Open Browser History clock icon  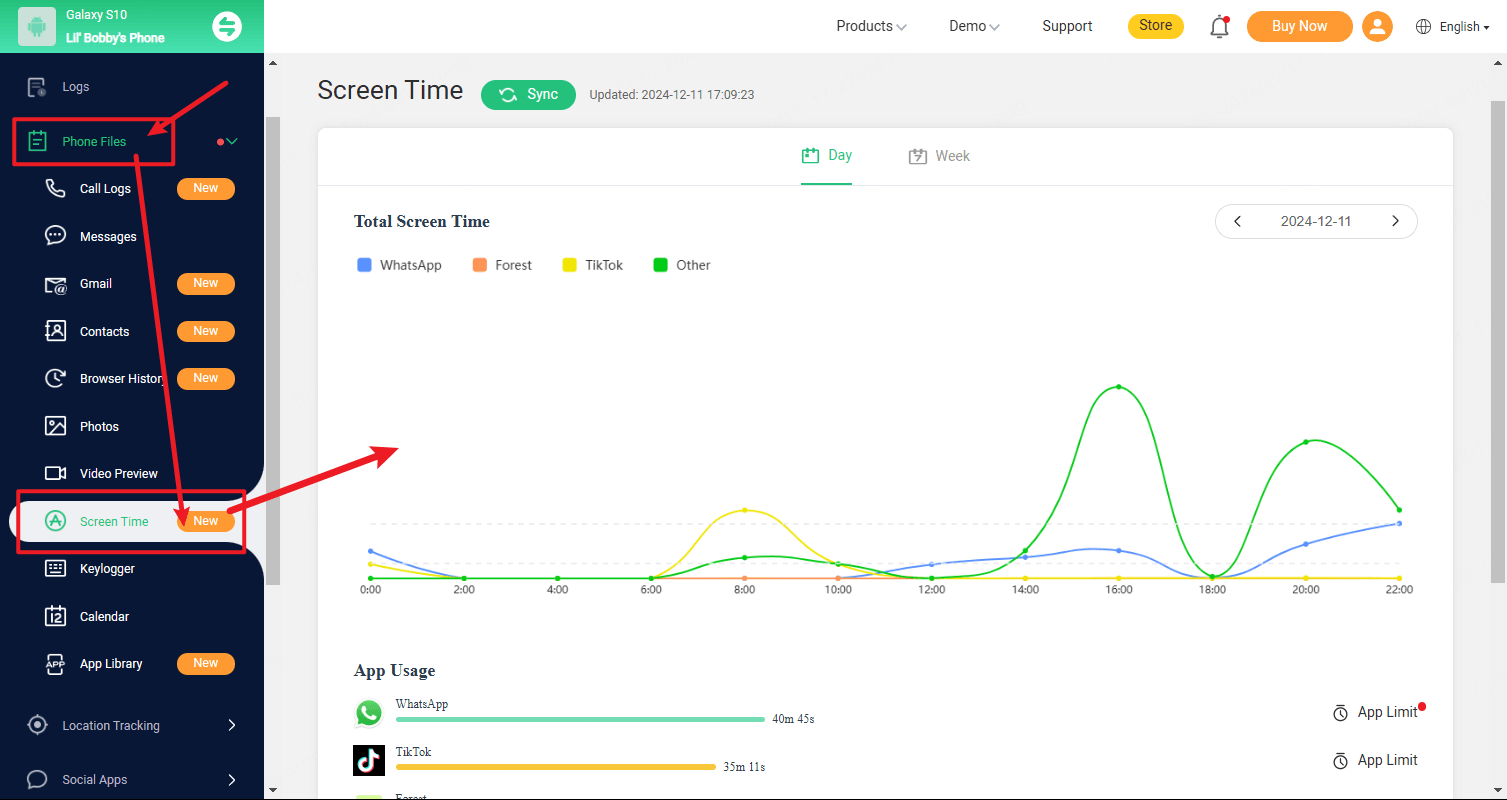pos(56,379)
